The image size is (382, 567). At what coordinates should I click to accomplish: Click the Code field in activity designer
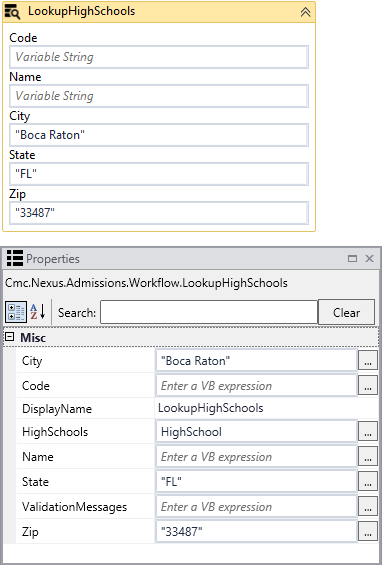(159, 57)
